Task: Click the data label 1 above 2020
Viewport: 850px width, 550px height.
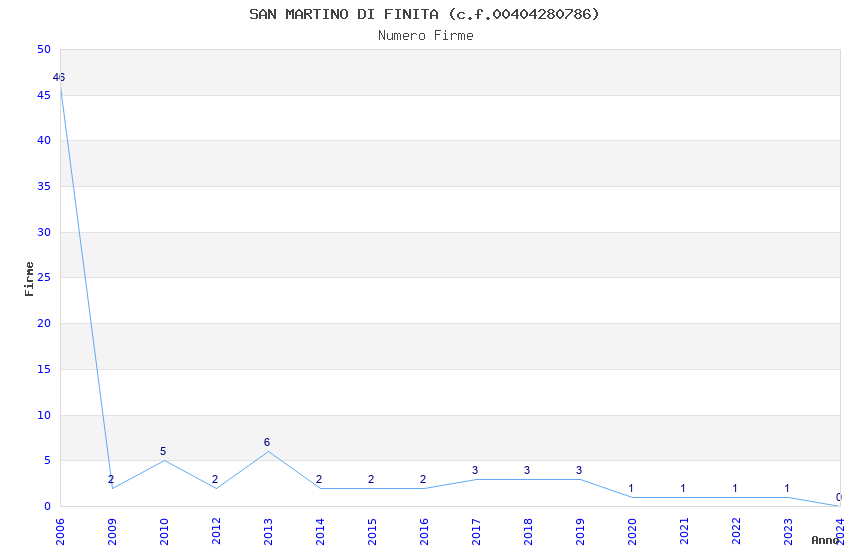Action: (631, 489)
